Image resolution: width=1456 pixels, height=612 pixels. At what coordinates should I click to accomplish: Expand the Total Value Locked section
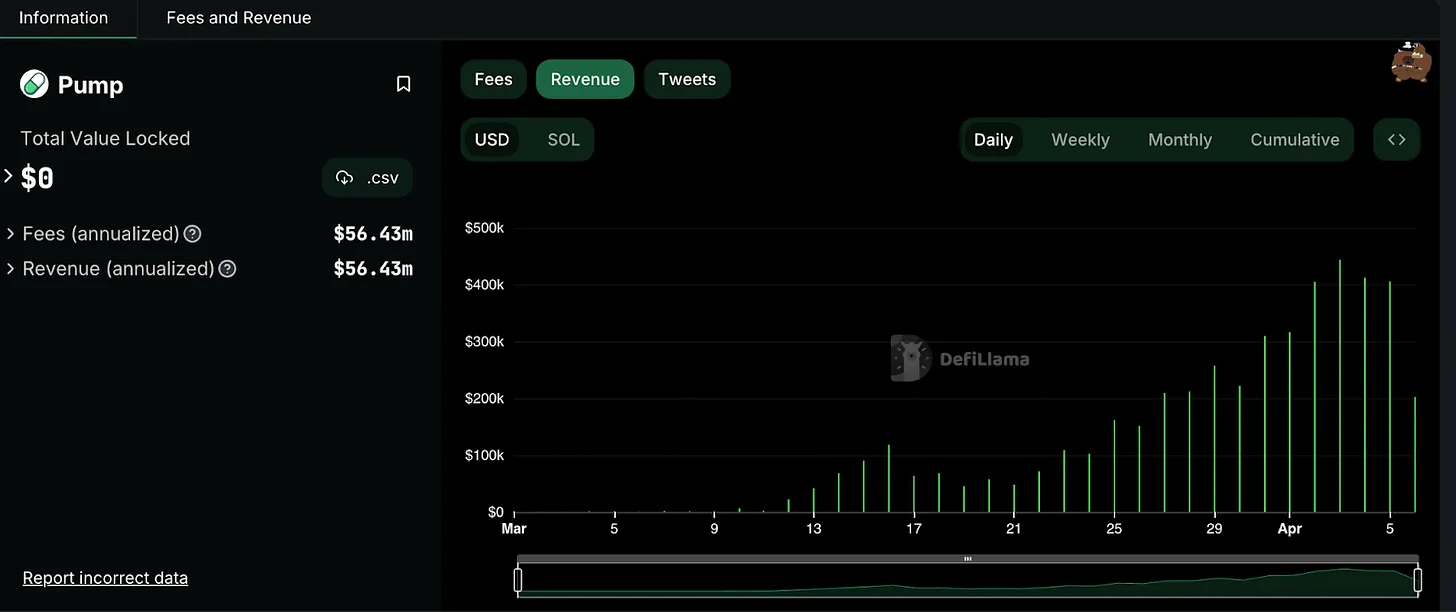coord(8,176)
